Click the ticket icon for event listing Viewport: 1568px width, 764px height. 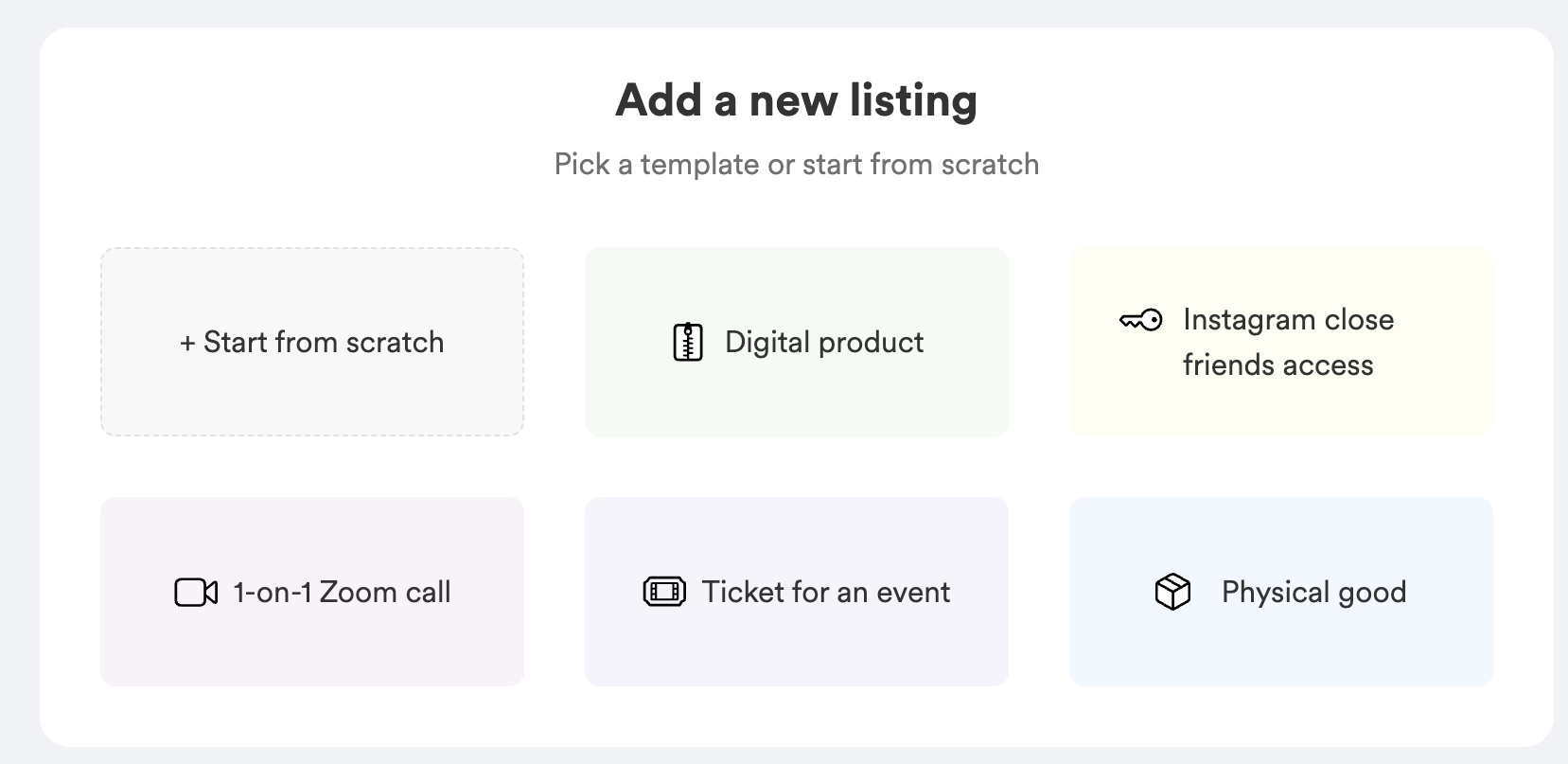click(x=664, y=593)
